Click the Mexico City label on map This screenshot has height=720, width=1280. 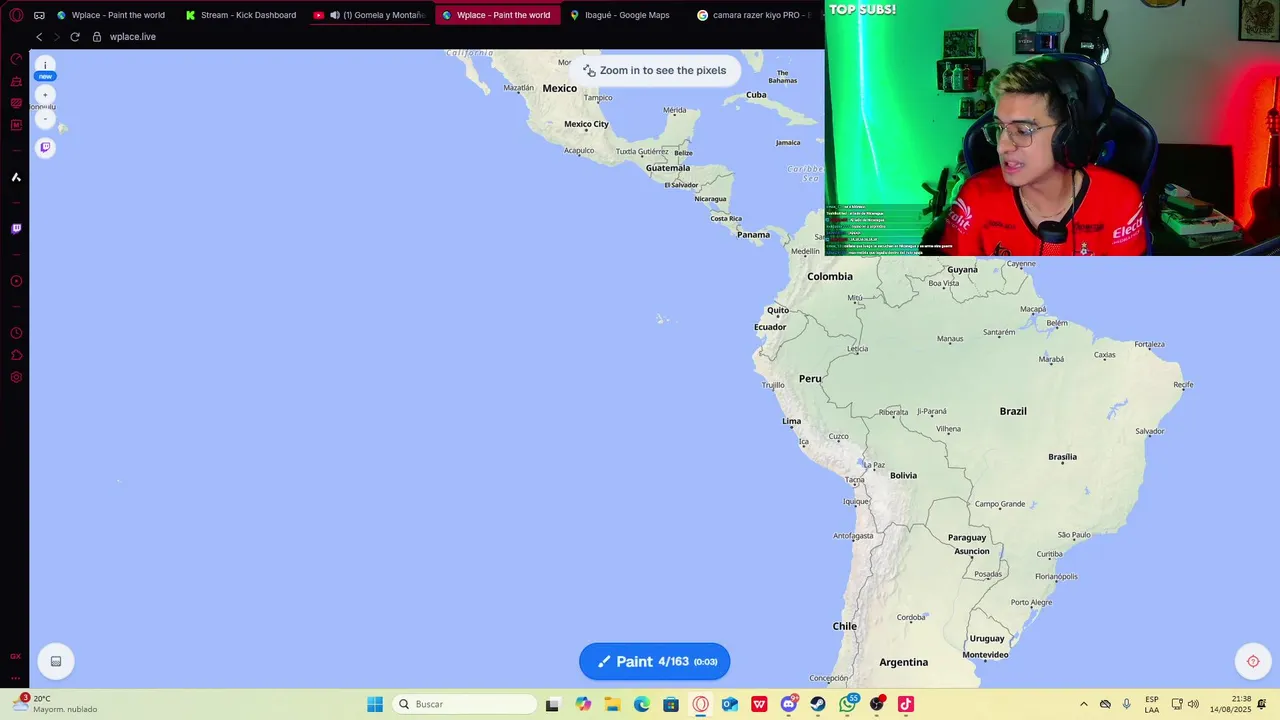pyautogui.click(x=586, y=124)
